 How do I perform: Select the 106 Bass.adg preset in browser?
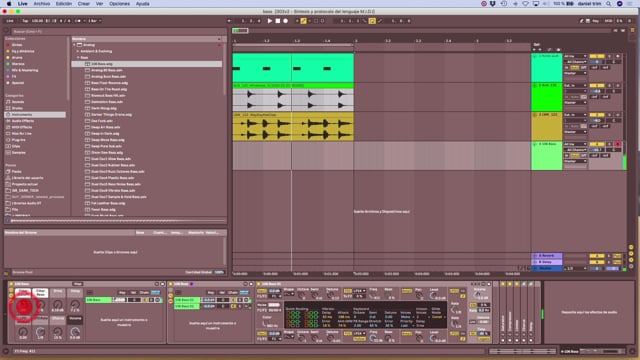(x=102, y=64)
